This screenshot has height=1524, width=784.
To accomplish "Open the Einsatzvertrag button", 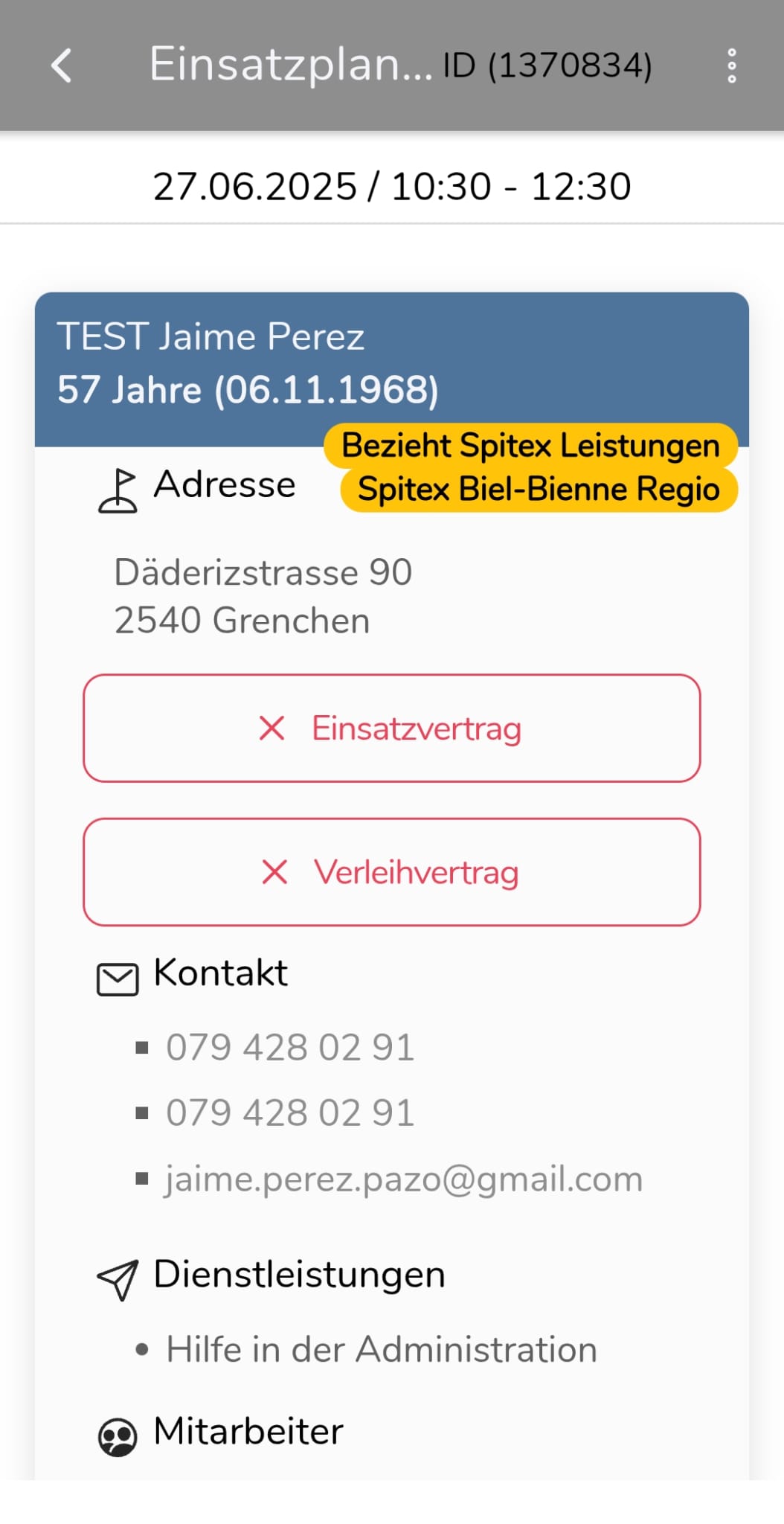I will [x=417, y=728].
